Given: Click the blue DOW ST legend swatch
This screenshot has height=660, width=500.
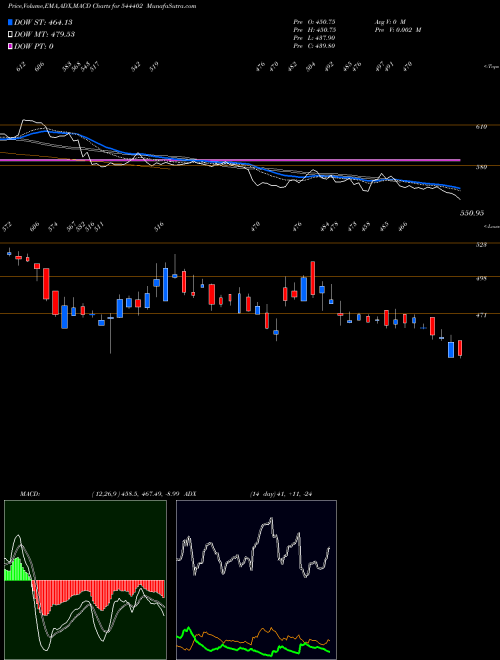Looking at the screenshot, I should 11,22.
